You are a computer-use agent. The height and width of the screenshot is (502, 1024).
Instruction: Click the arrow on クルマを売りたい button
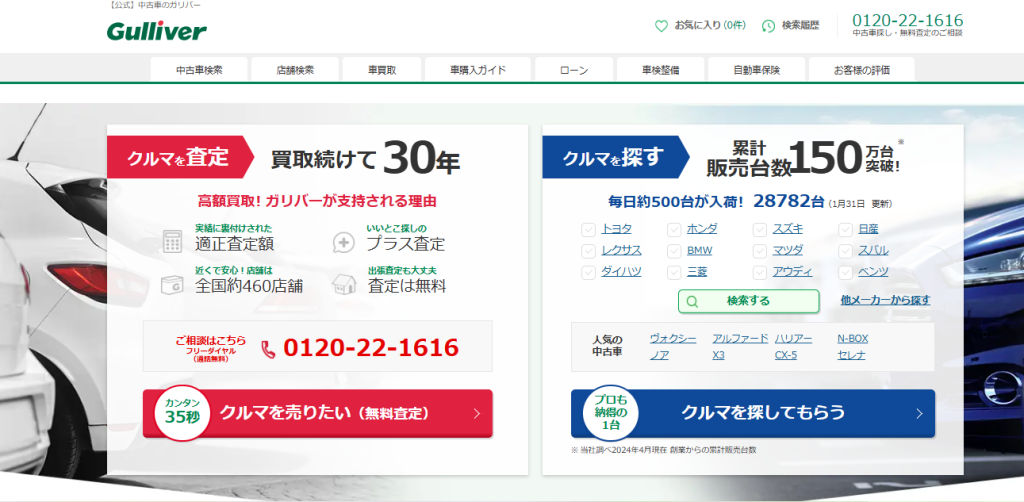point(477,413)
